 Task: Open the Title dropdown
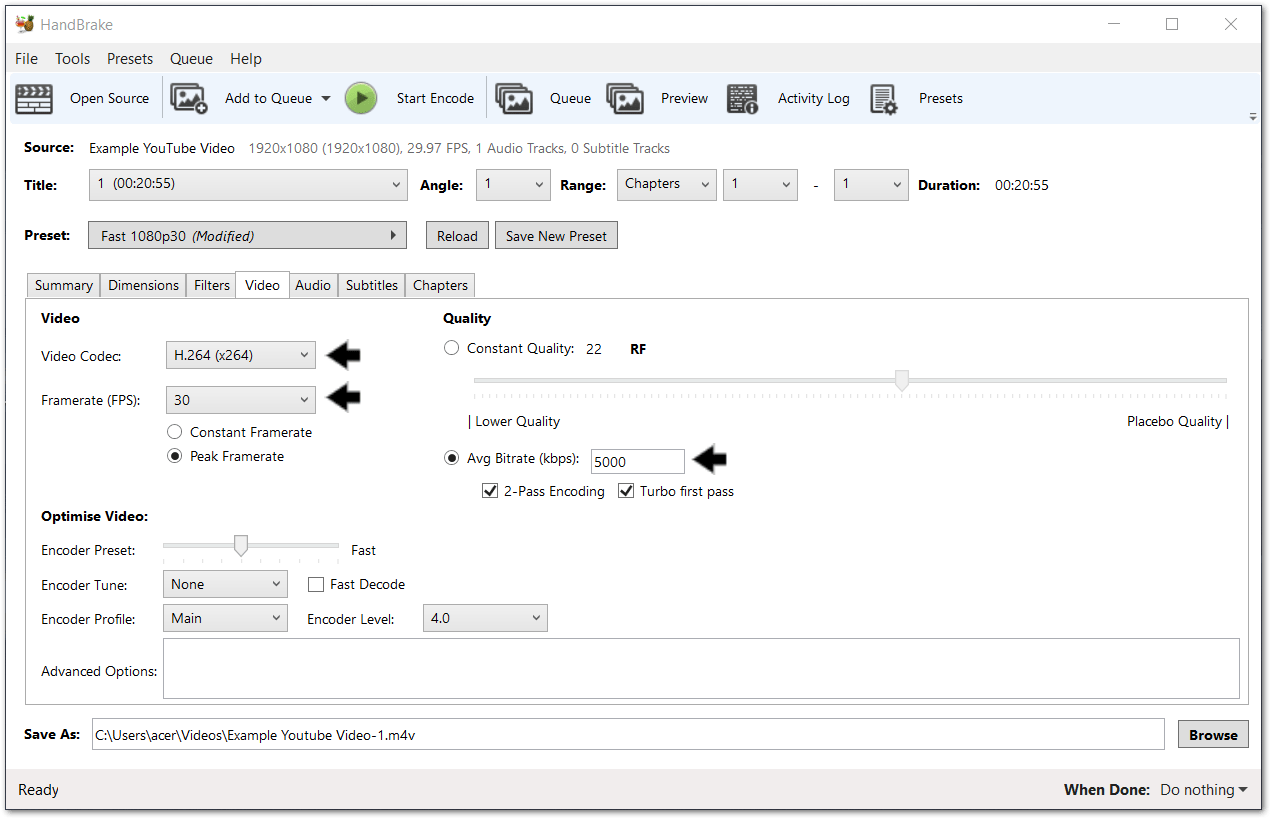(x=247, y=184)
